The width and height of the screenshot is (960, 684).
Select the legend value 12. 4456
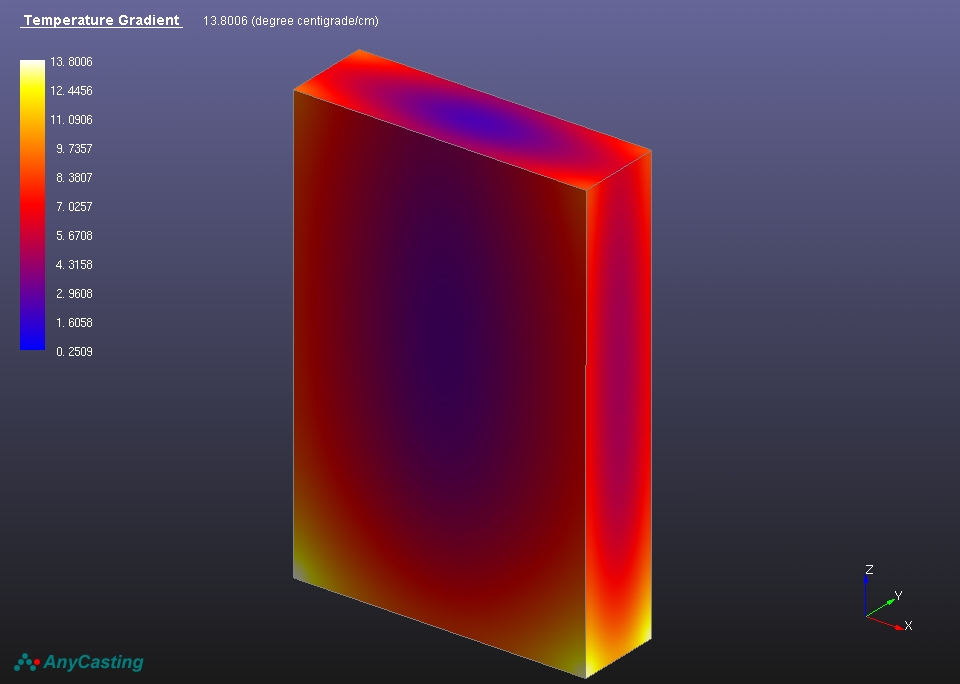pyautogui.click(x=72, y=91)
